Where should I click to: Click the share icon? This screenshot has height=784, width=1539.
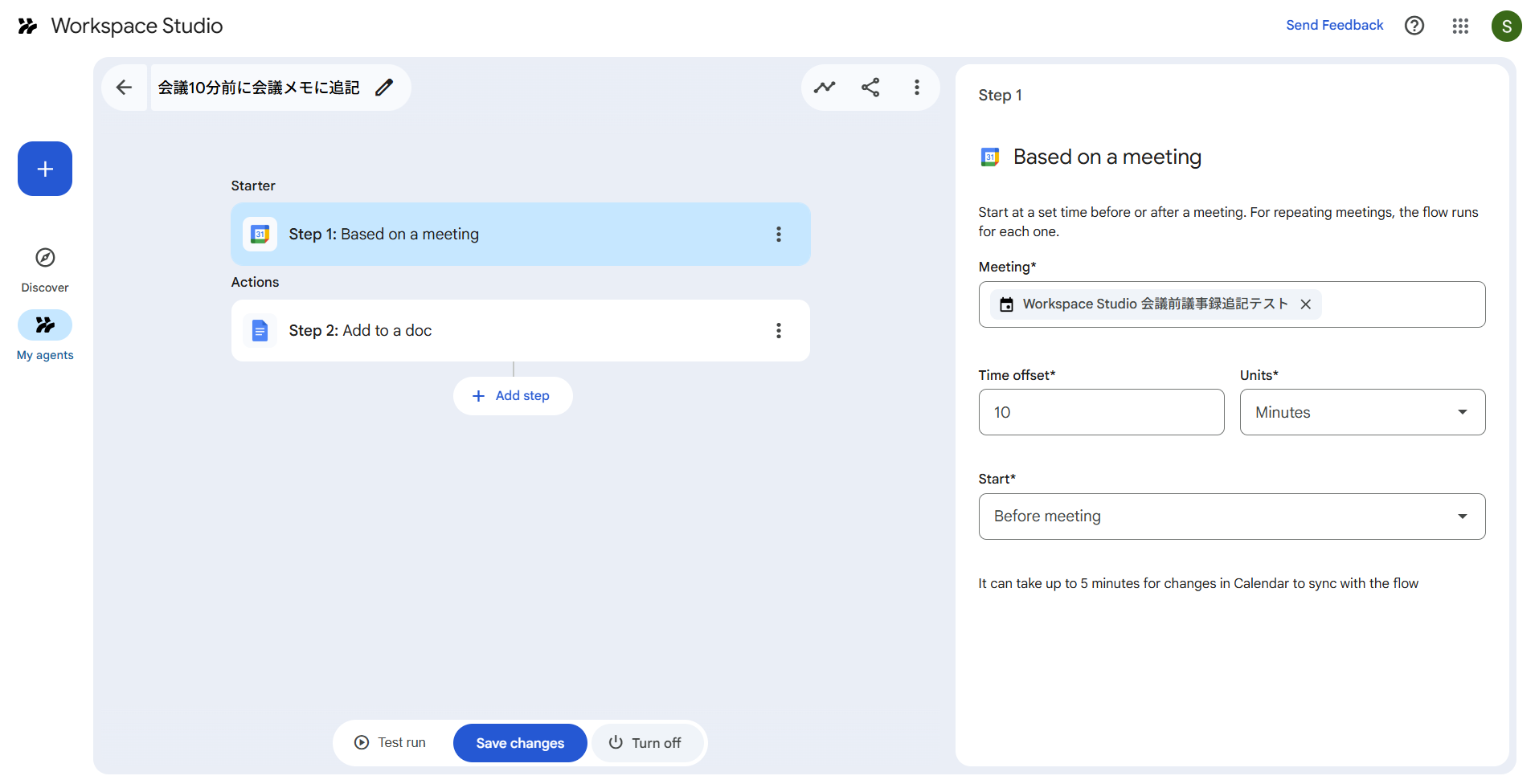pos(870,88)
